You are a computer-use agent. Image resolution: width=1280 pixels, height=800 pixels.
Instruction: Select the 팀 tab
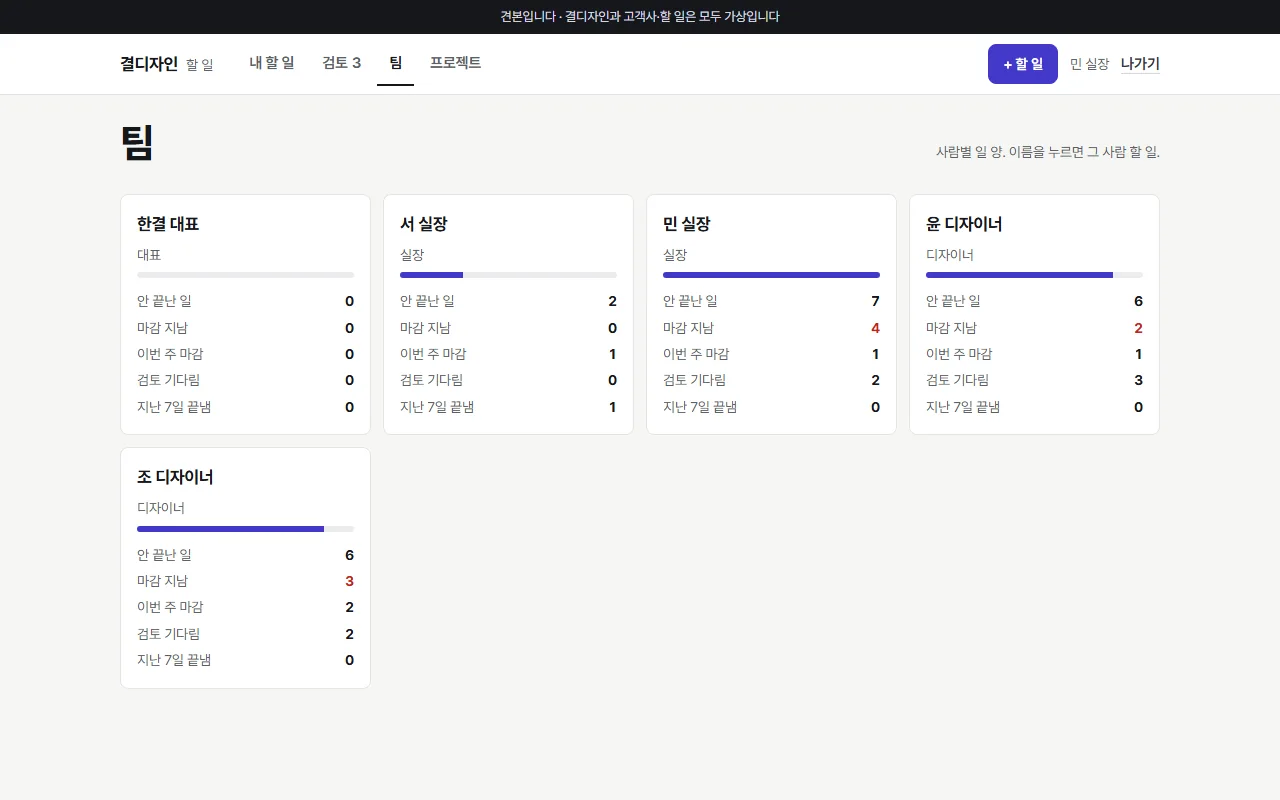coord(395,63)
